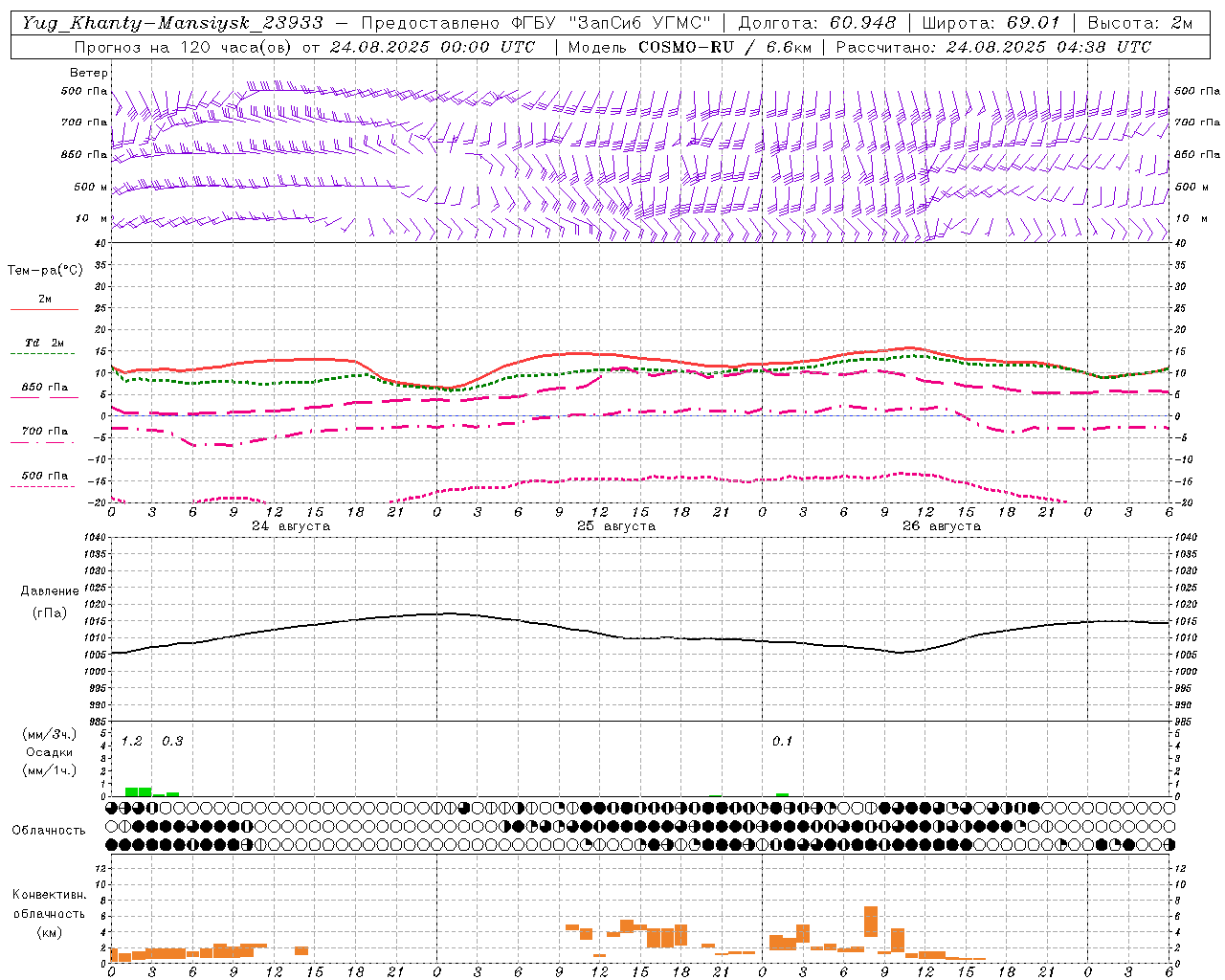Click the "24 августа" date label
This screenshot has width=1225, height=980.
291,526
